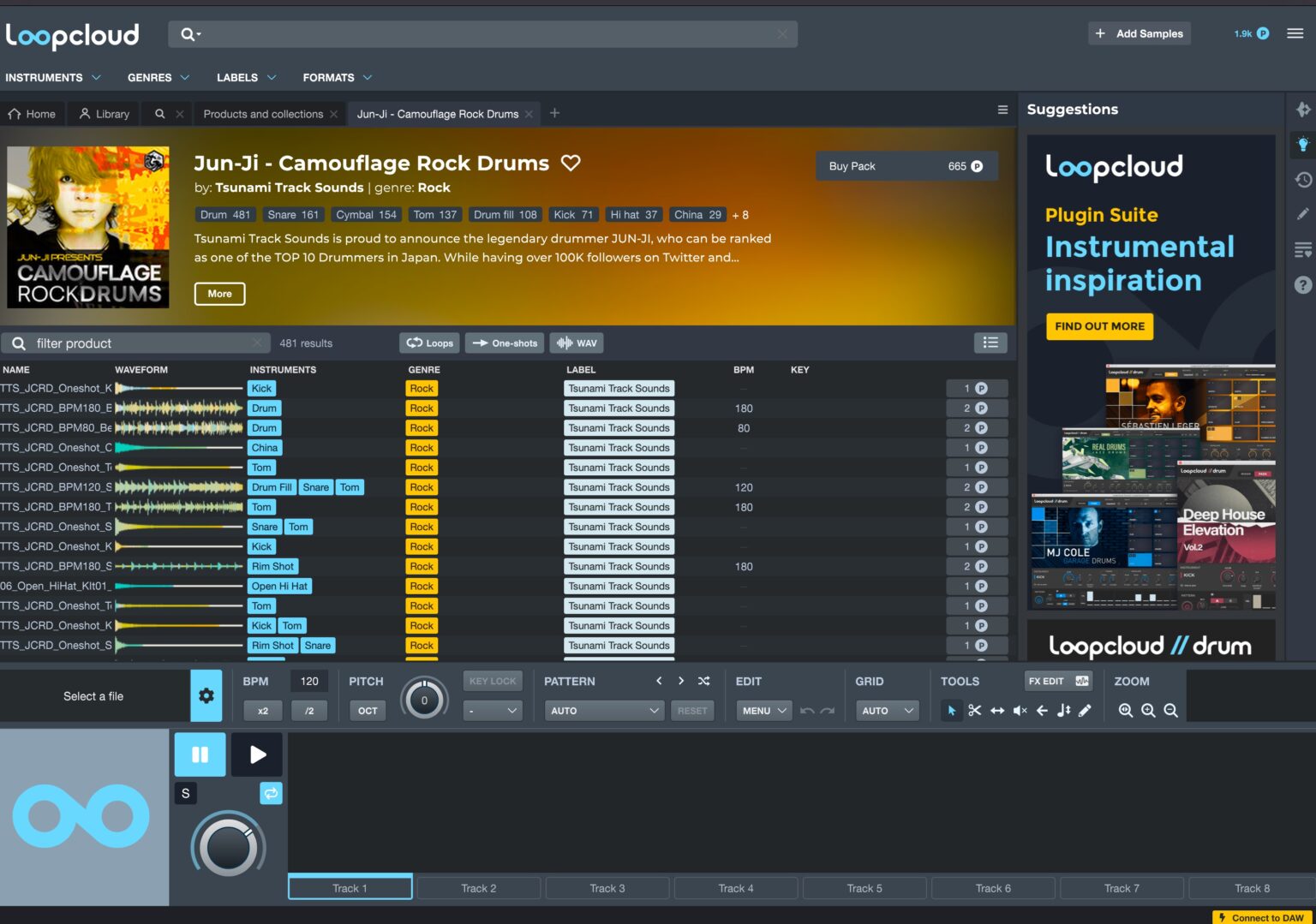Open the Instruments menu dropdown
Viewport: 1316px width, 924px height.
pyautogui.click(x=53, y=77)
